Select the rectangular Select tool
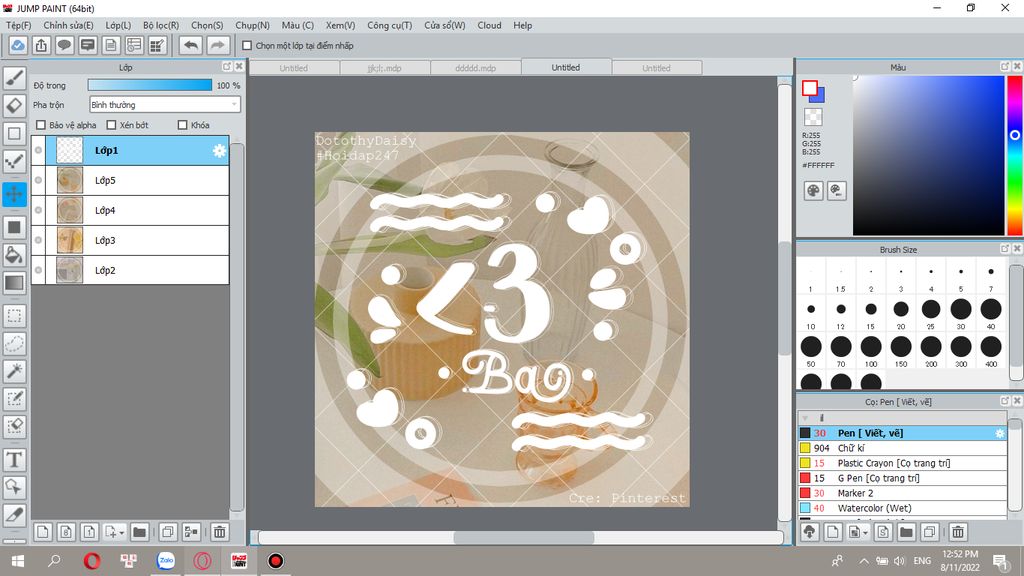Screen dimensions: 1024x576 tap(14, 316)
